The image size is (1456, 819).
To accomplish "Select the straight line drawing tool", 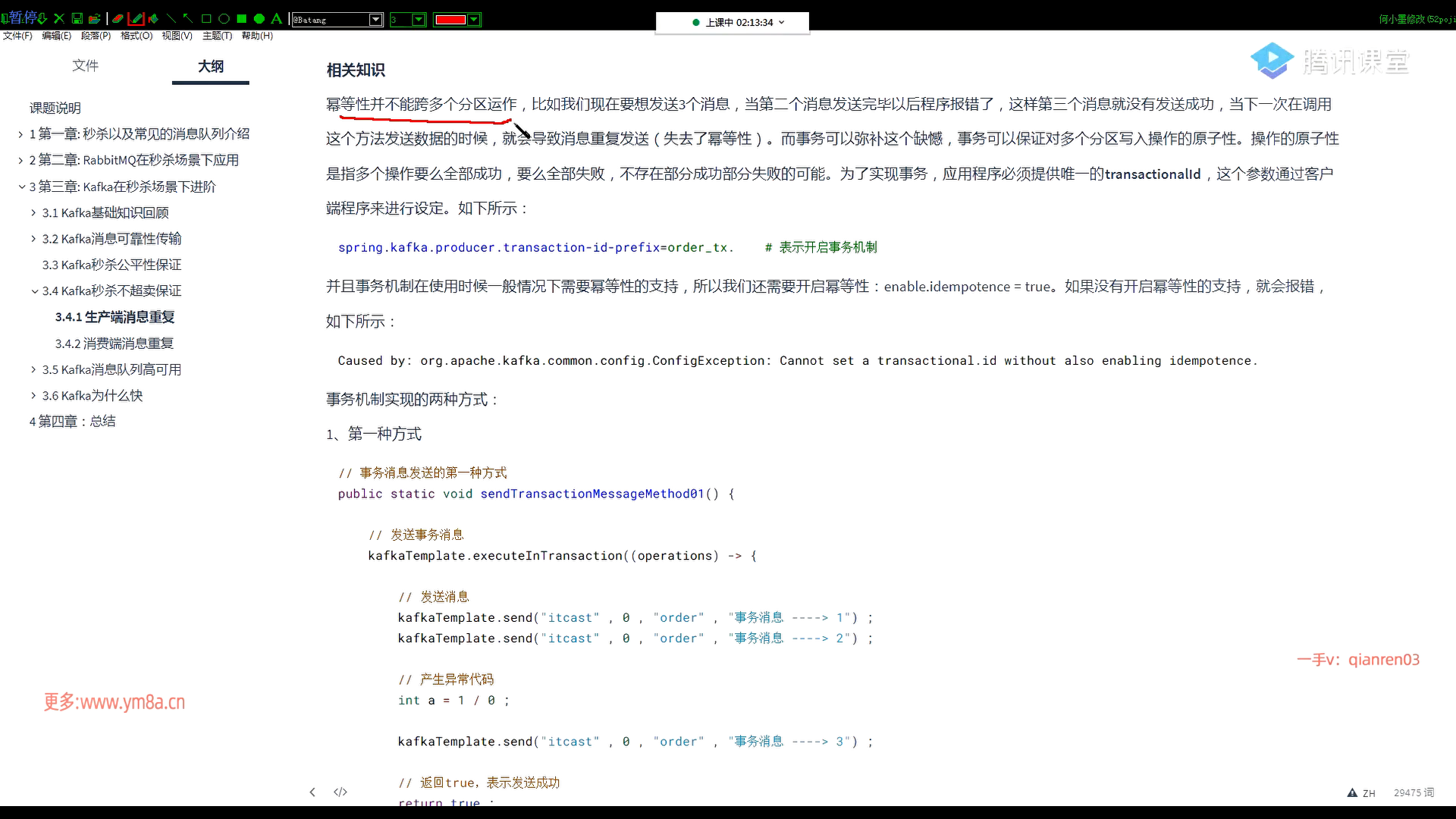I will [x=171, y=19].
